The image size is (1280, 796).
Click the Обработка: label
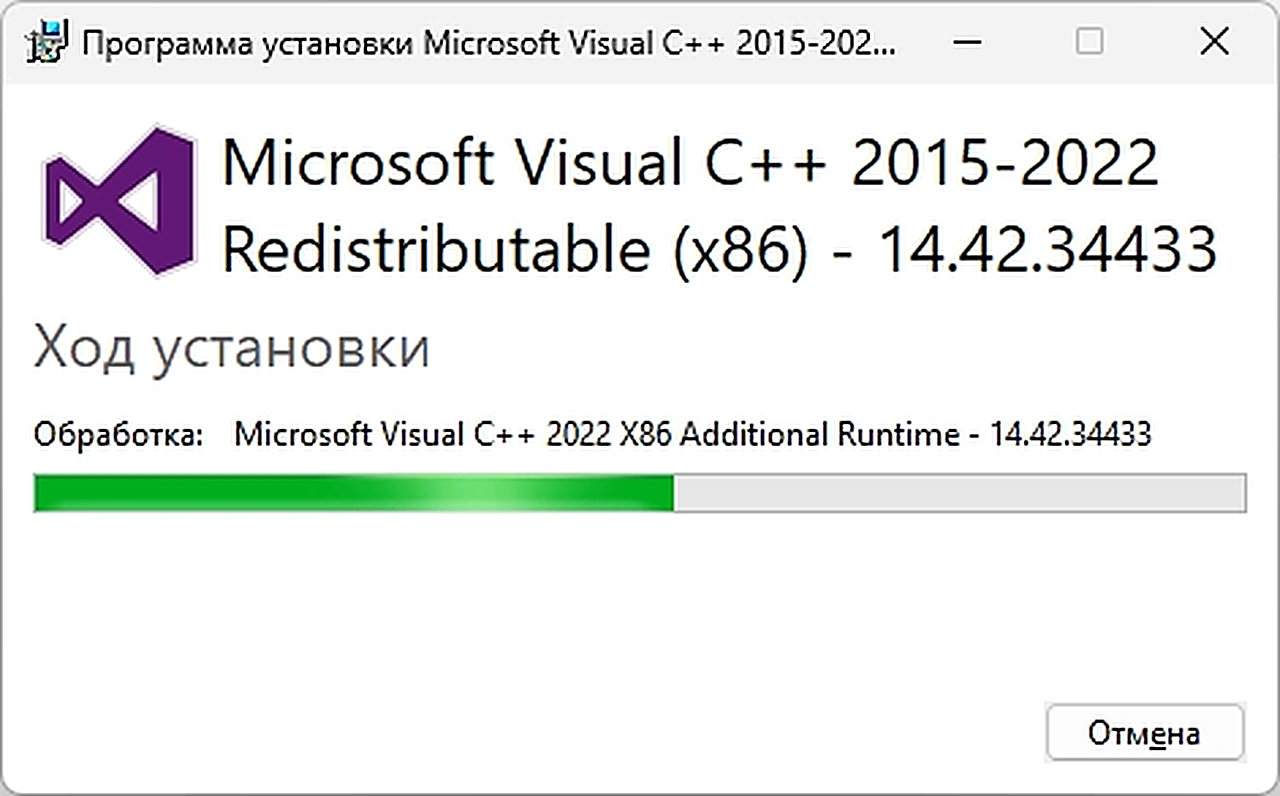pos(118,435)
